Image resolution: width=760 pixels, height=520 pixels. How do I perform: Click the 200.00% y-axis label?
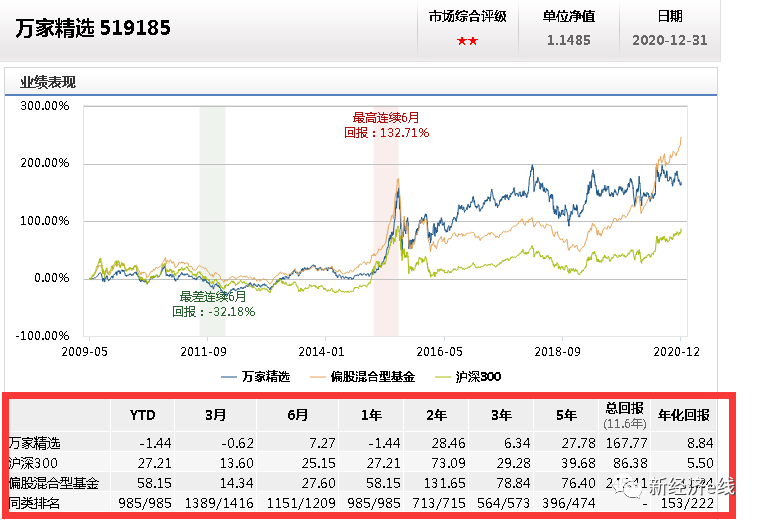(45, 163)
